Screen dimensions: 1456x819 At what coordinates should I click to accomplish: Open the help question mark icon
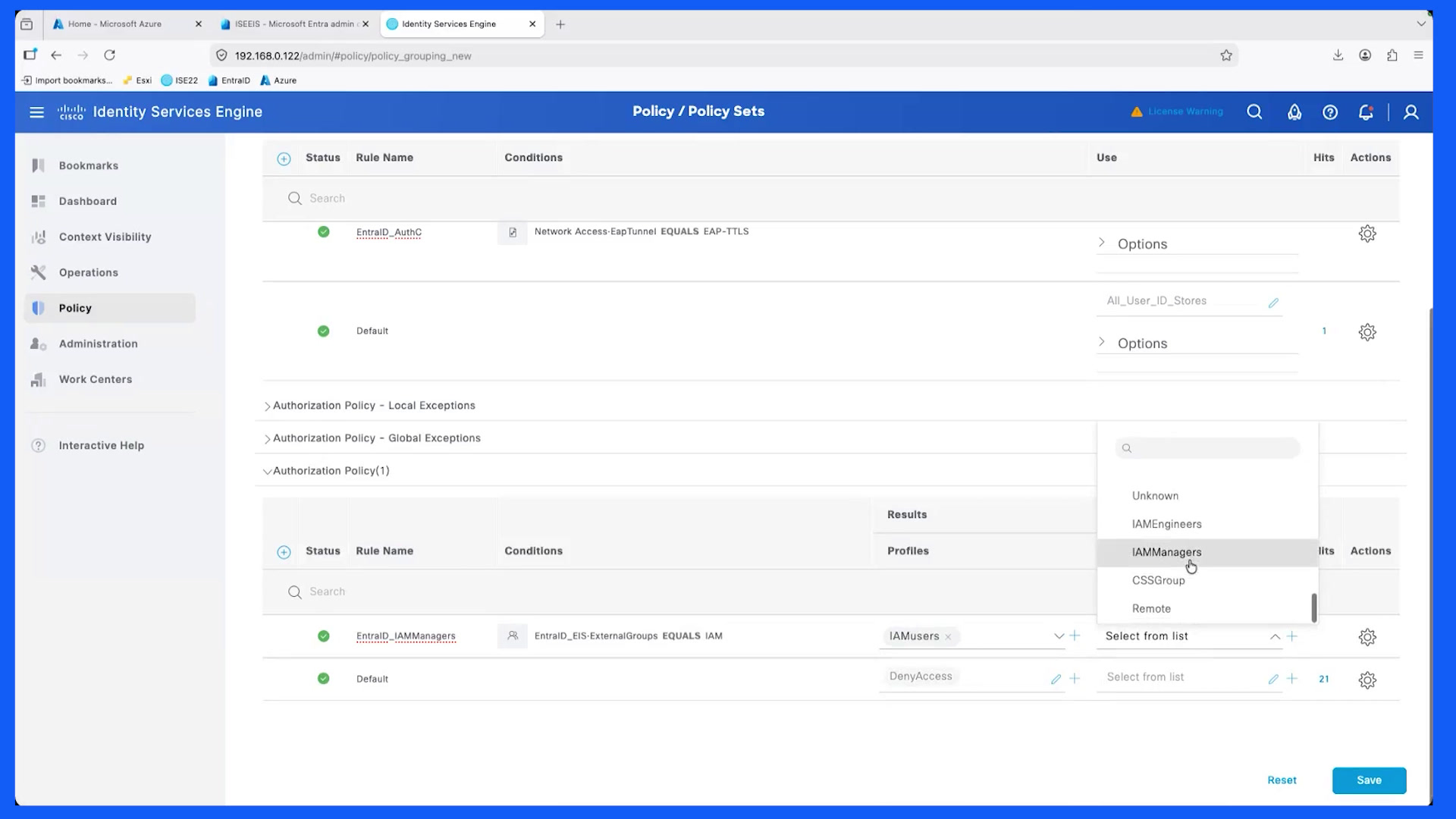click(1330, 112)
